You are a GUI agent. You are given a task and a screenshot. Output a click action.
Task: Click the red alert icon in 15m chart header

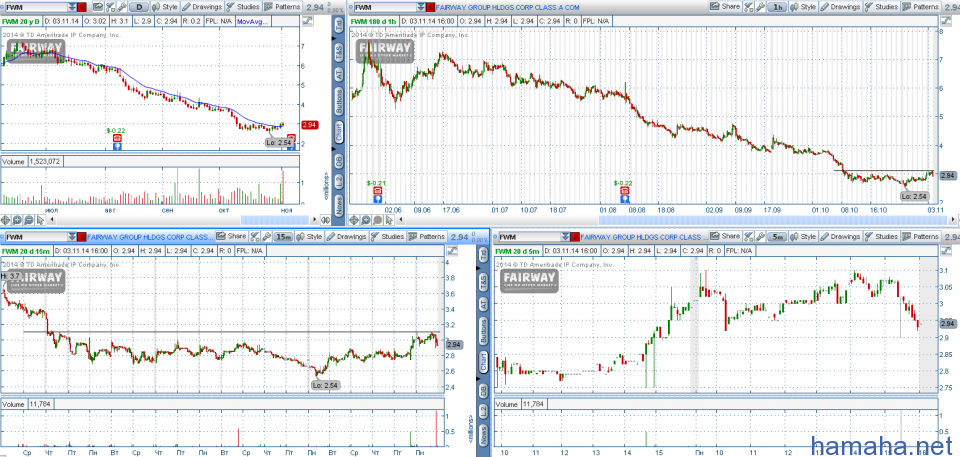(81, 236)
